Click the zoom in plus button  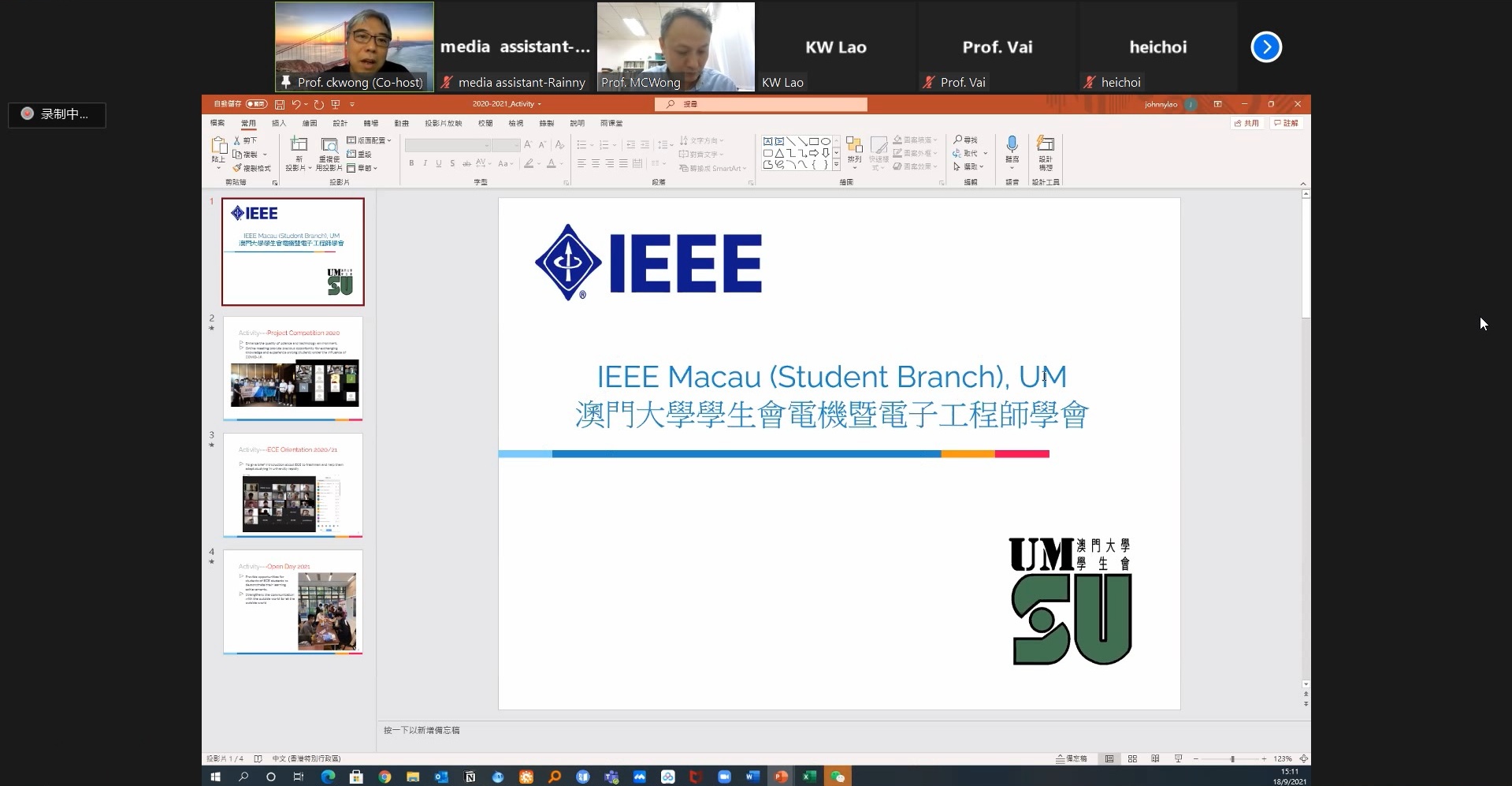[1264, 758]
